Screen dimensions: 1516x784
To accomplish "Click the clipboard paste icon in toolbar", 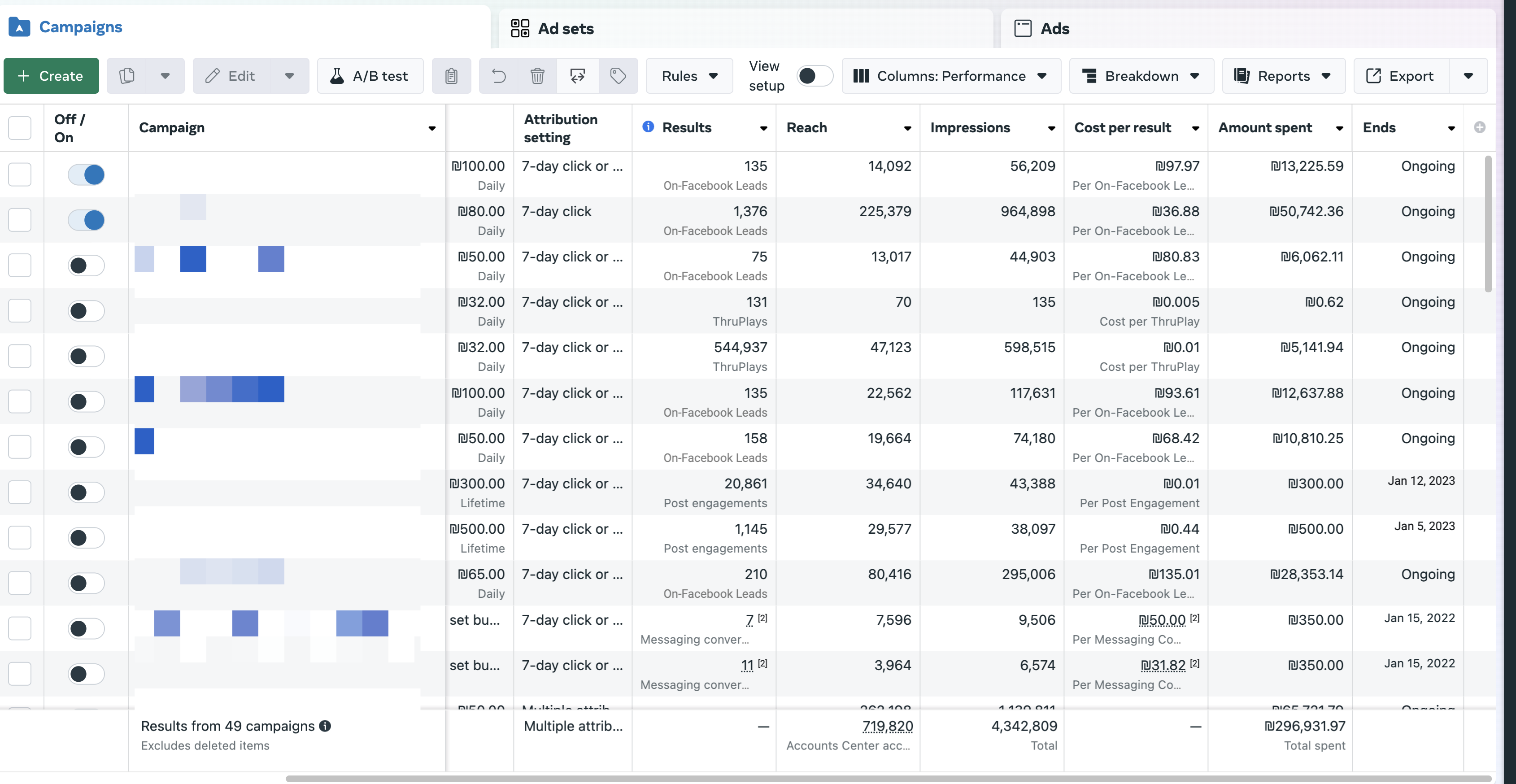I will click(x=451, y=76).
